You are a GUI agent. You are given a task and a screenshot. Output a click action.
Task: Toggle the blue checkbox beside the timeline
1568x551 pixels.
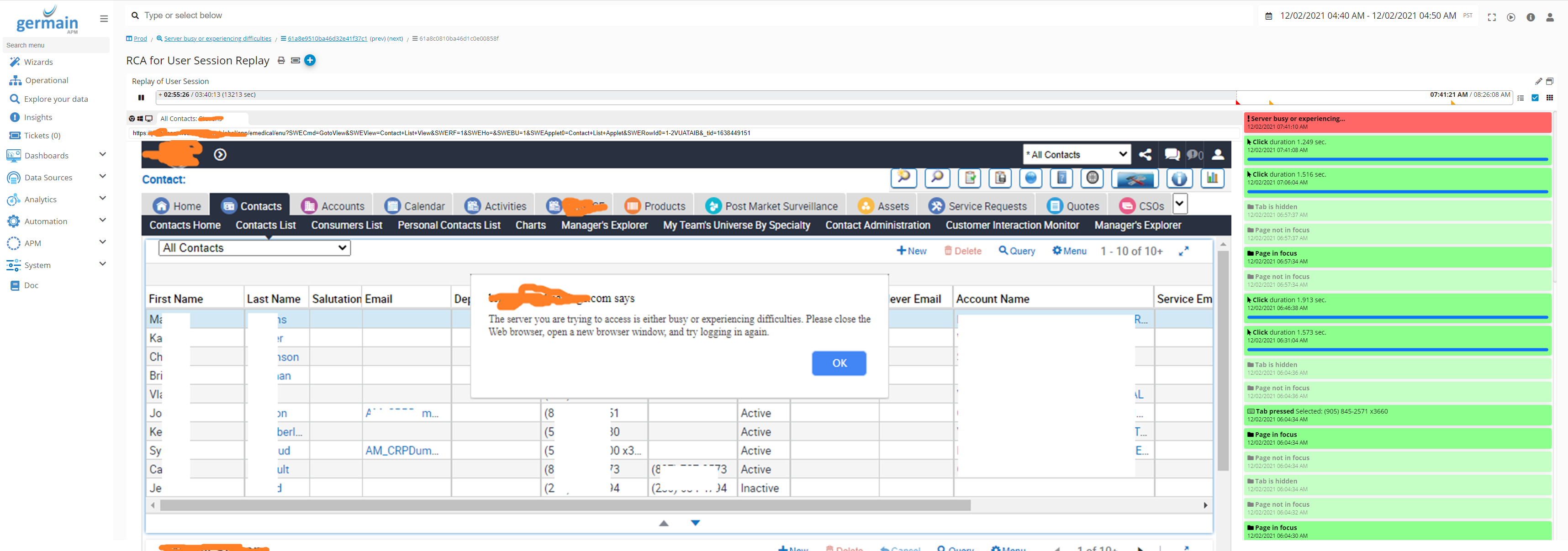coord(1535,97)
